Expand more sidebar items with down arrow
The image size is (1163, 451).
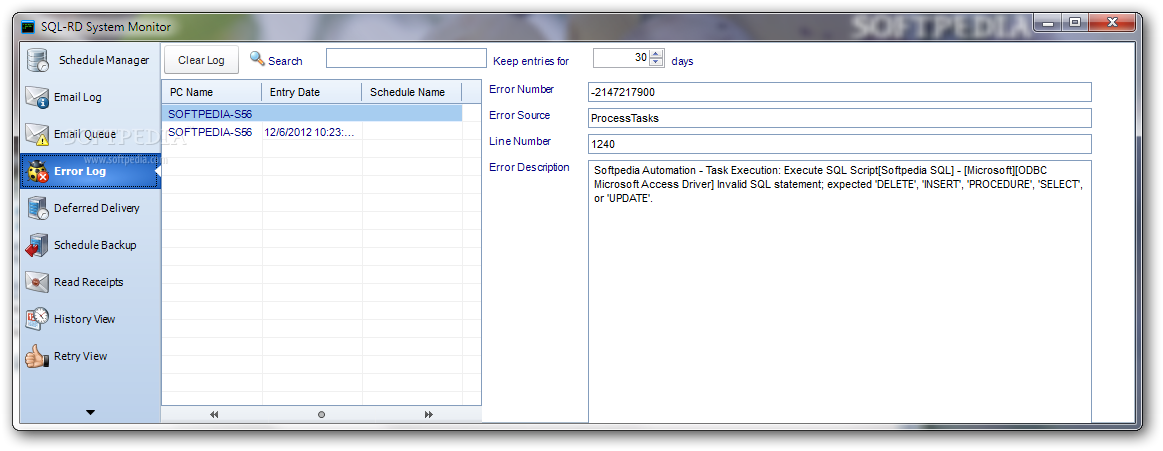(x=90, y=412)
